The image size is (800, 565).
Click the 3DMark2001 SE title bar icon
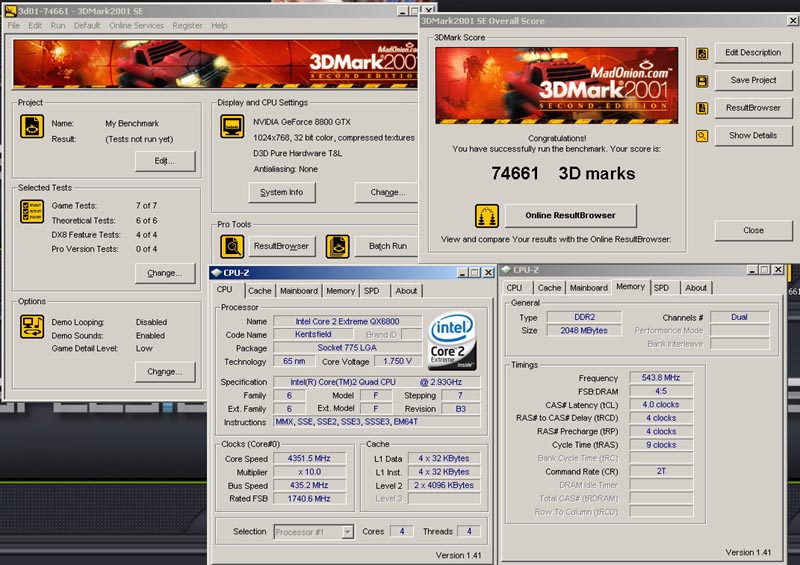point(10,11)
